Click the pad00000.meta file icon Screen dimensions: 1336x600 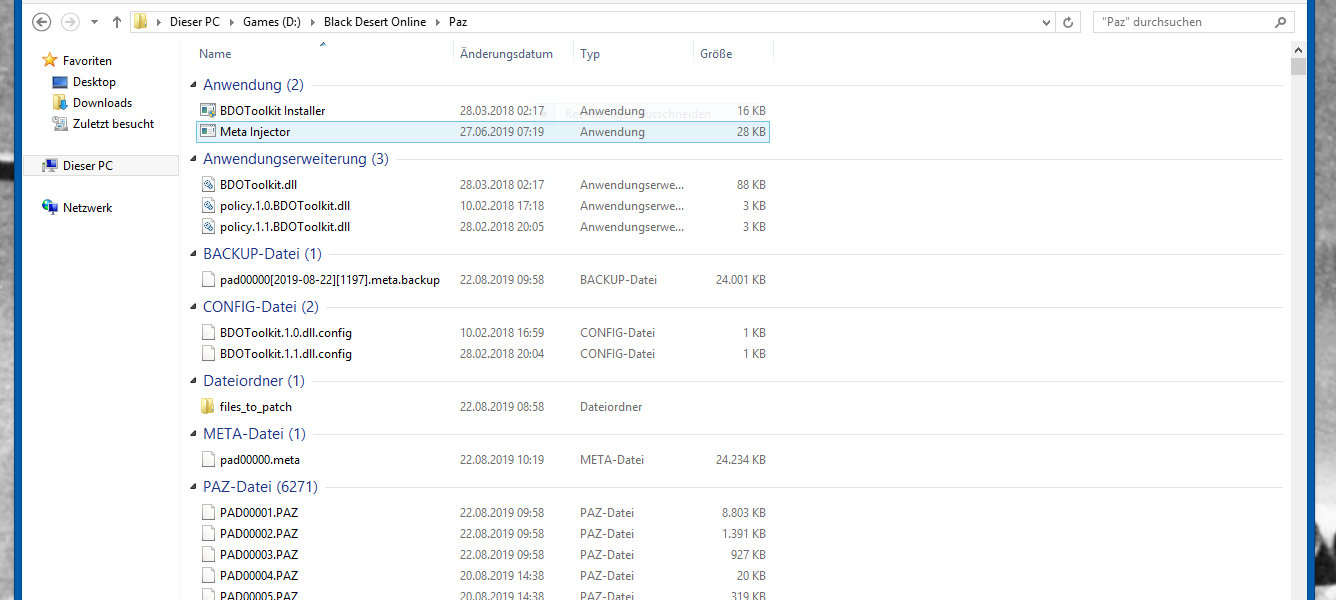208,460
